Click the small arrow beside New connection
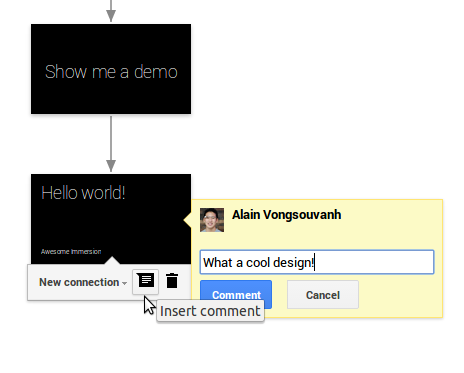This screenshot has width=464, height=373. [x=124, y=283]
